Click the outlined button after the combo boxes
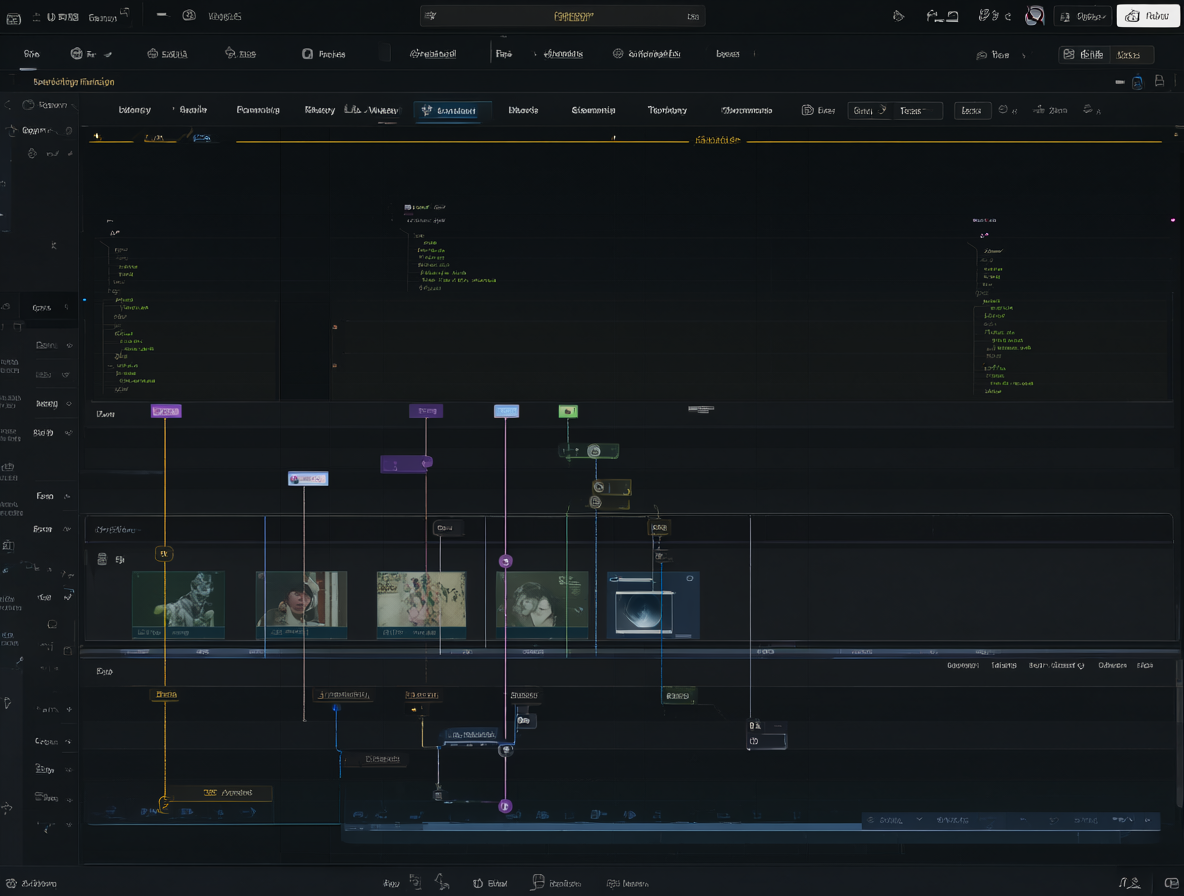 click(973, 111)
